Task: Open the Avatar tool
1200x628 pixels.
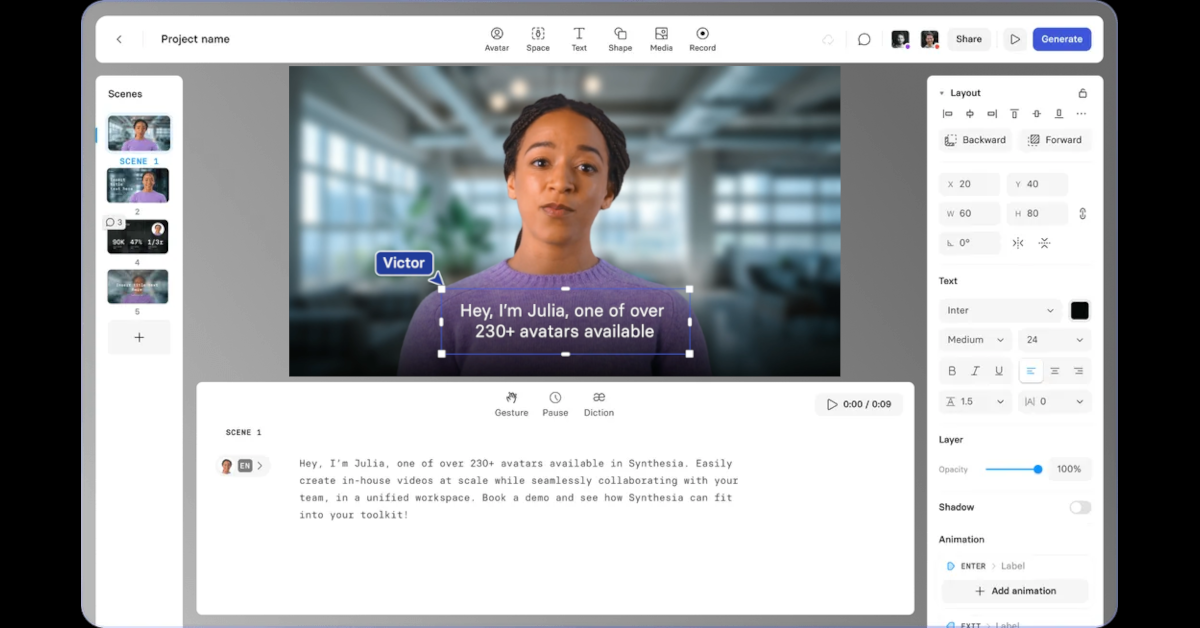Action: tap(497, 39)
